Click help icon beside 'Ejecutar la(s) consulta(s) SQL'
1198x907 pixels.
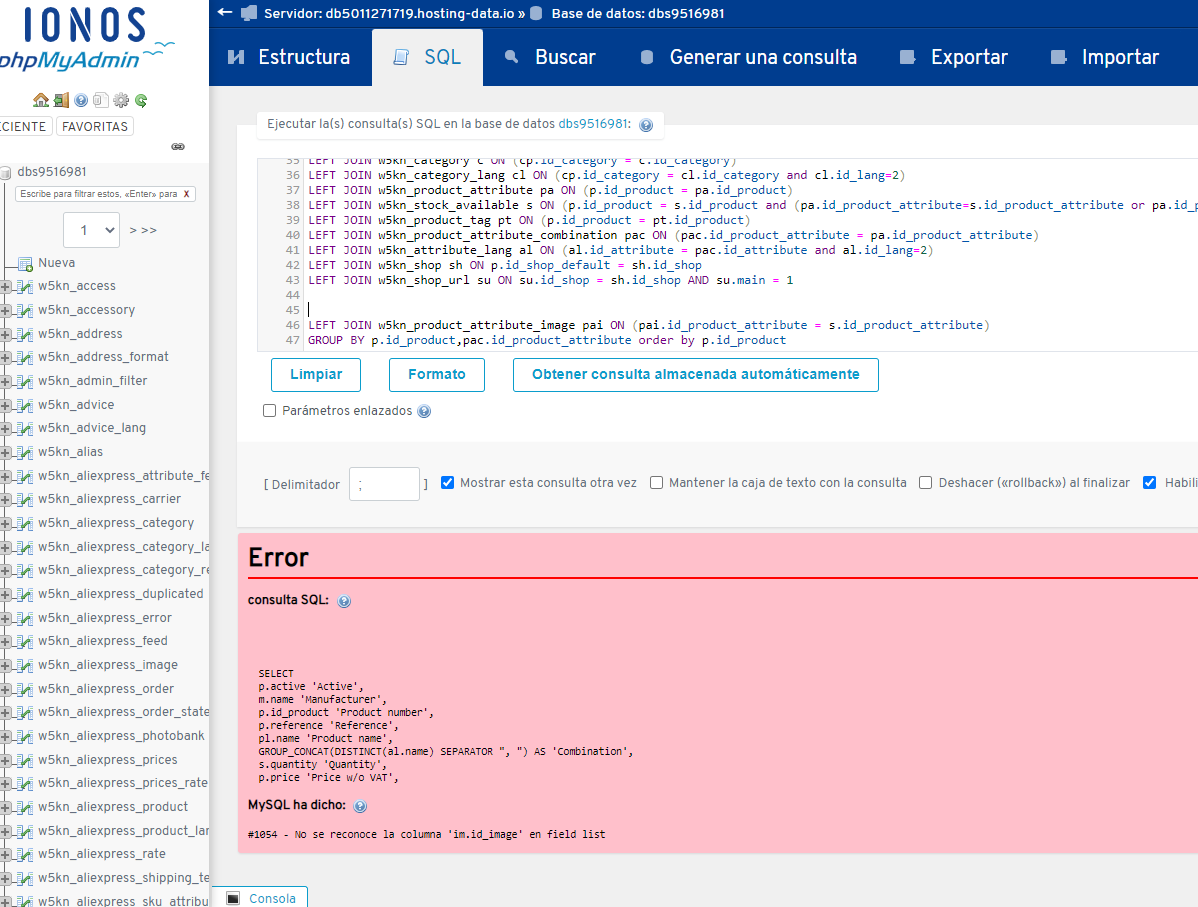[x=646, y=125]
